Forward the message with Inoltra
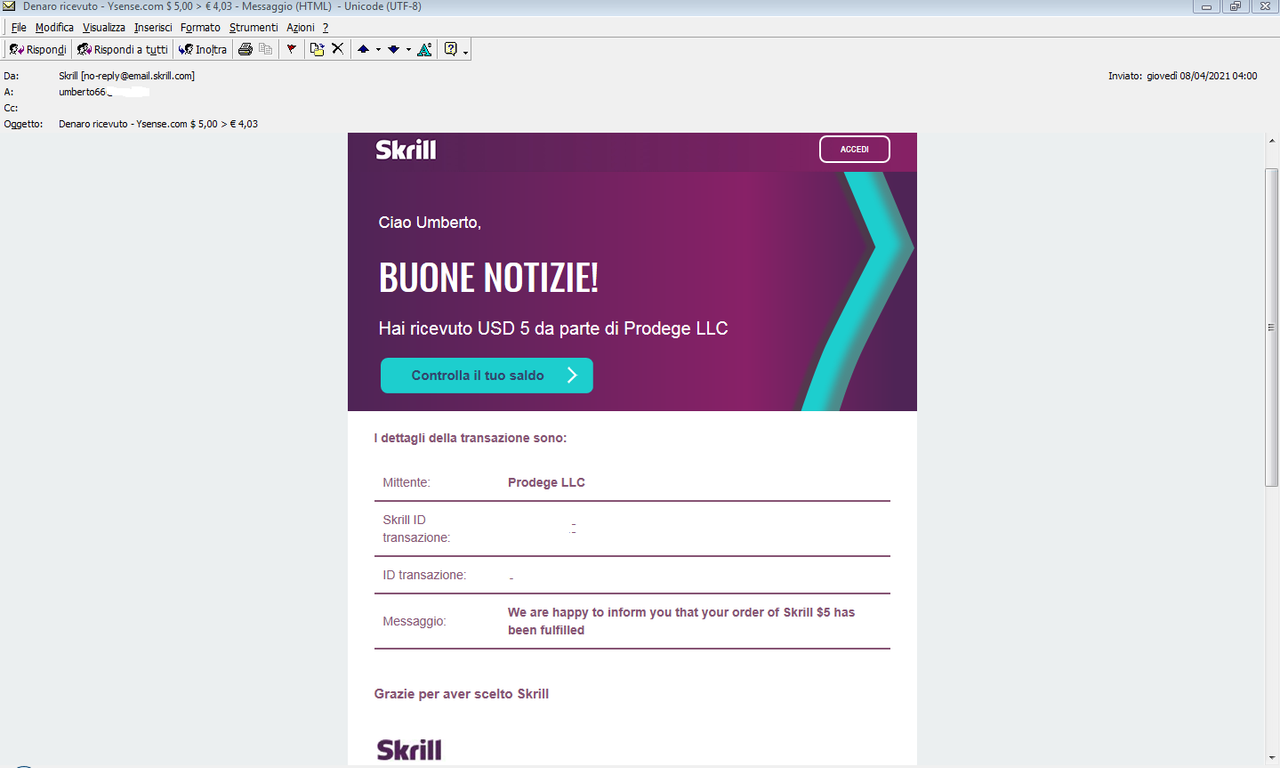 pos(203,49)
